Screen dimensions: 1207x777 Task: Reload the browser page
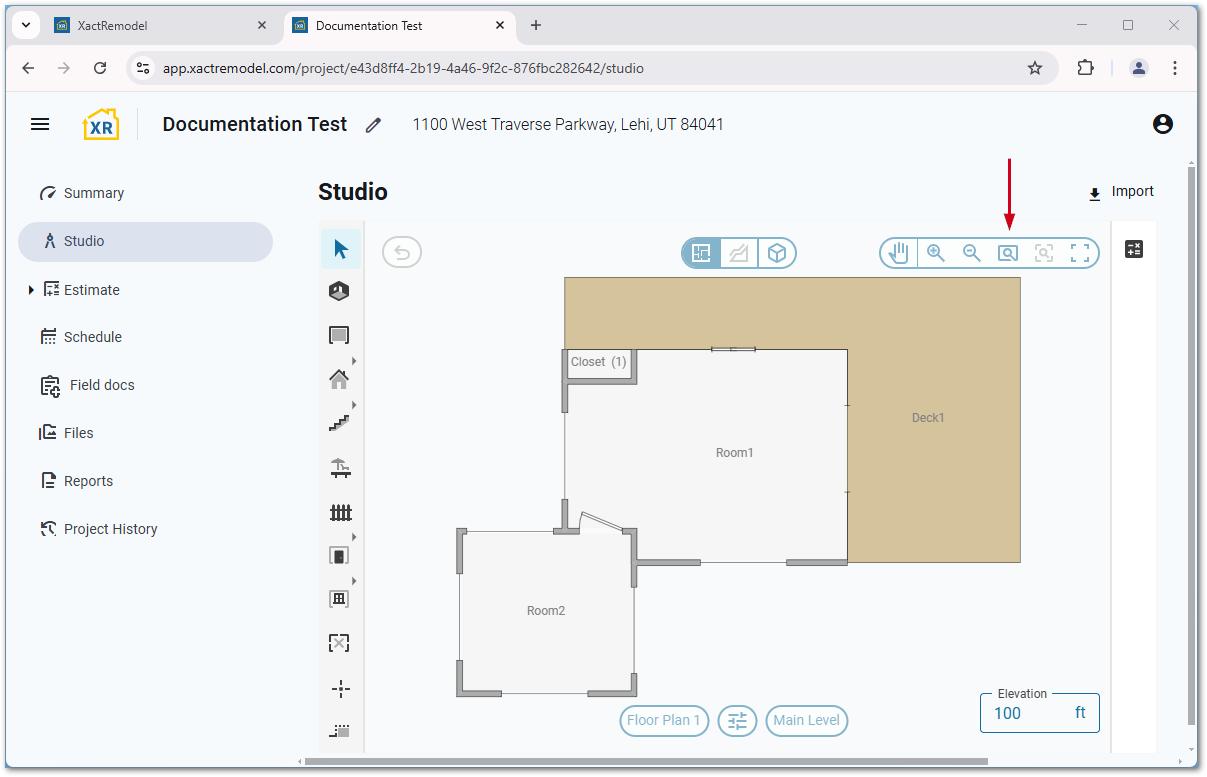(100, 68)
